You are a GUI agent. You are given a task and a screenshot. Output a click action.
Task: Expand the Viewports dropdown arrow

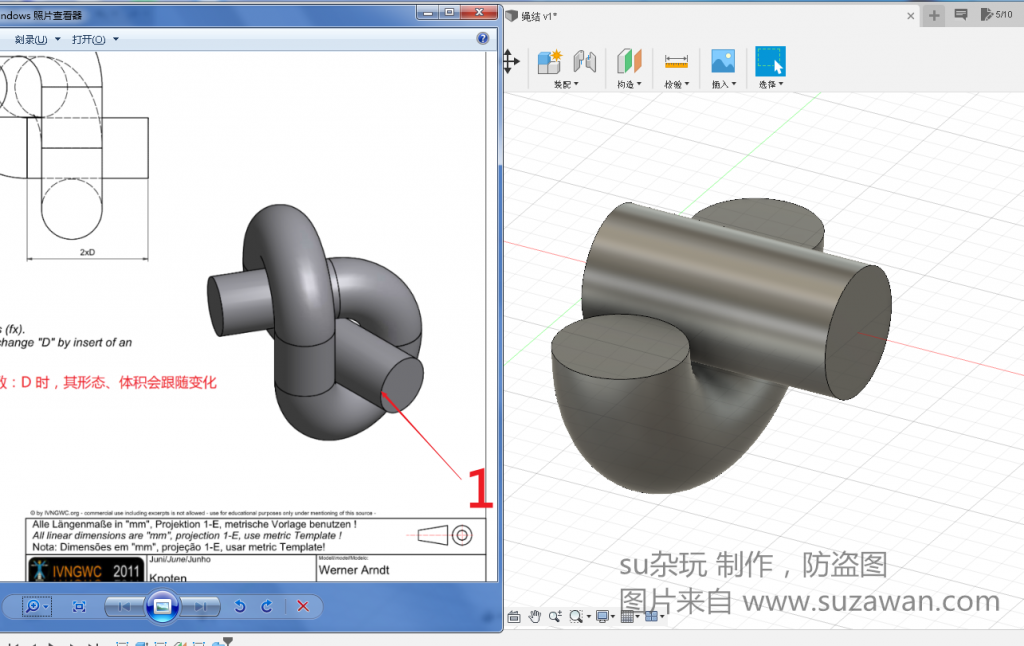[x=662, y=617]
